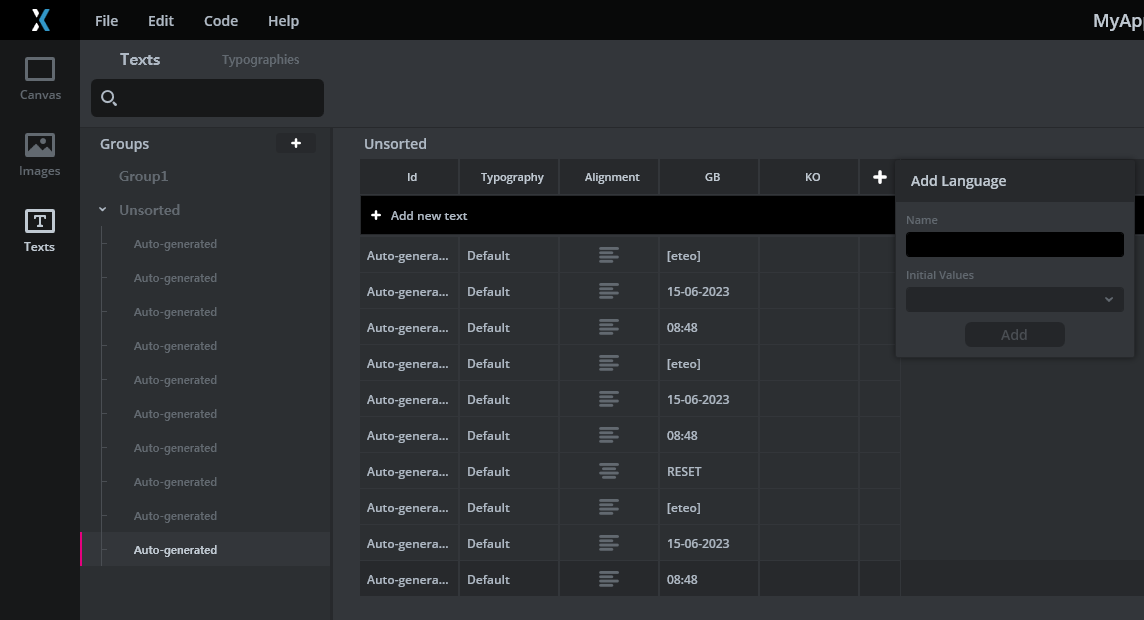The height and width of the screenshot is (620, 1144).
Task: Click the centered alignment icon in RESET row
Action: point(608,471)
